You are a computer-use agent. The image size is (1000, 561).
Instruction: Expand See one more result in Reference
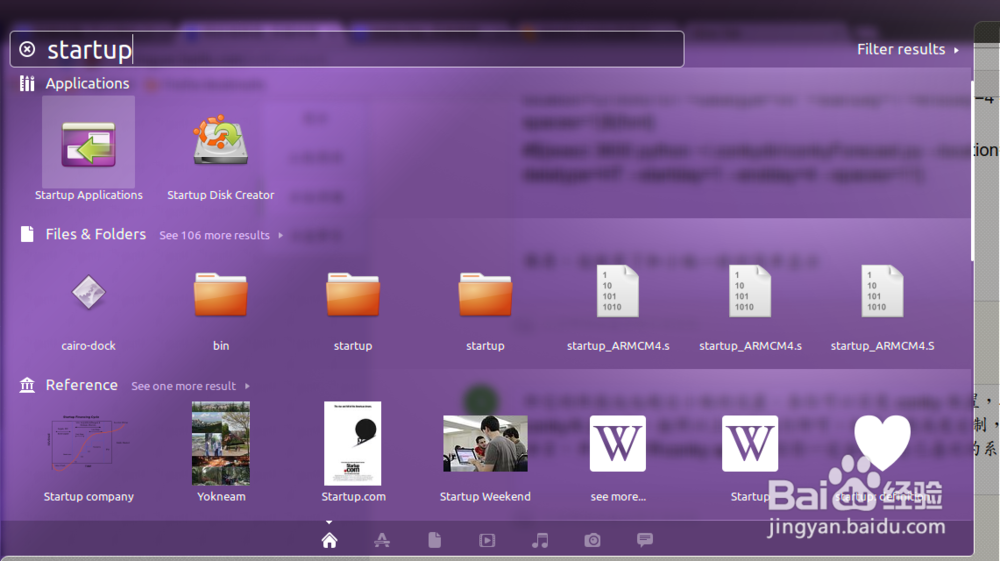coord(190,386)
